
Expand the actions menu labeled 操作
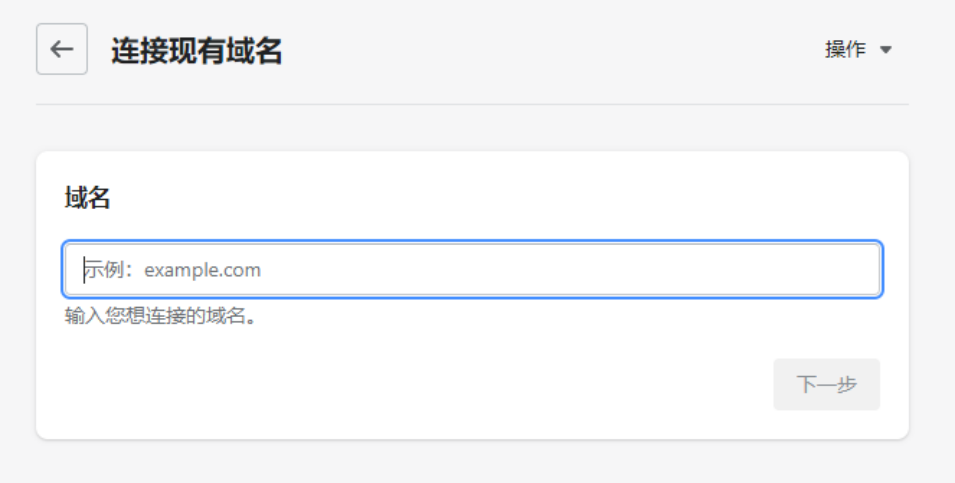coord(846,50)
